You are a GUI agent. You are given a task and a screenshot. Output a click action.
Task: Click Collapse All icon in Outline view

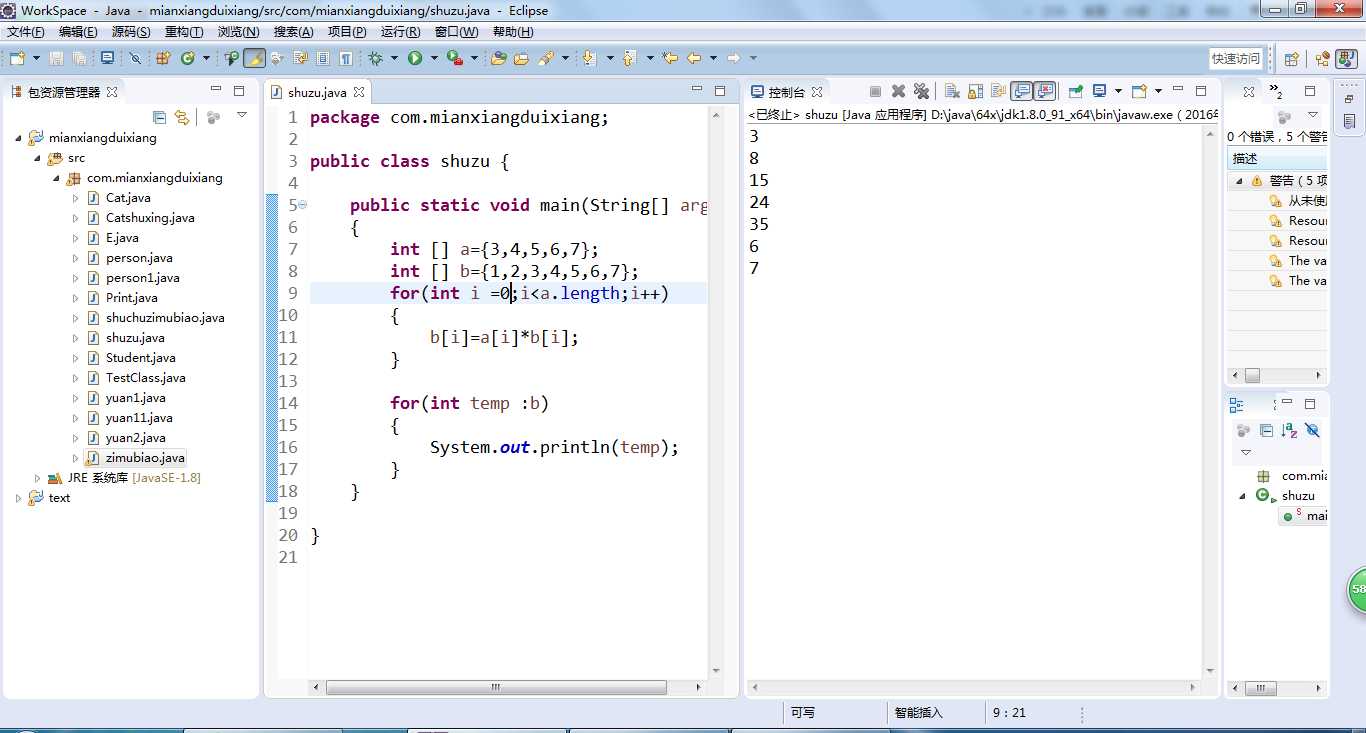tap(1266, 430)
